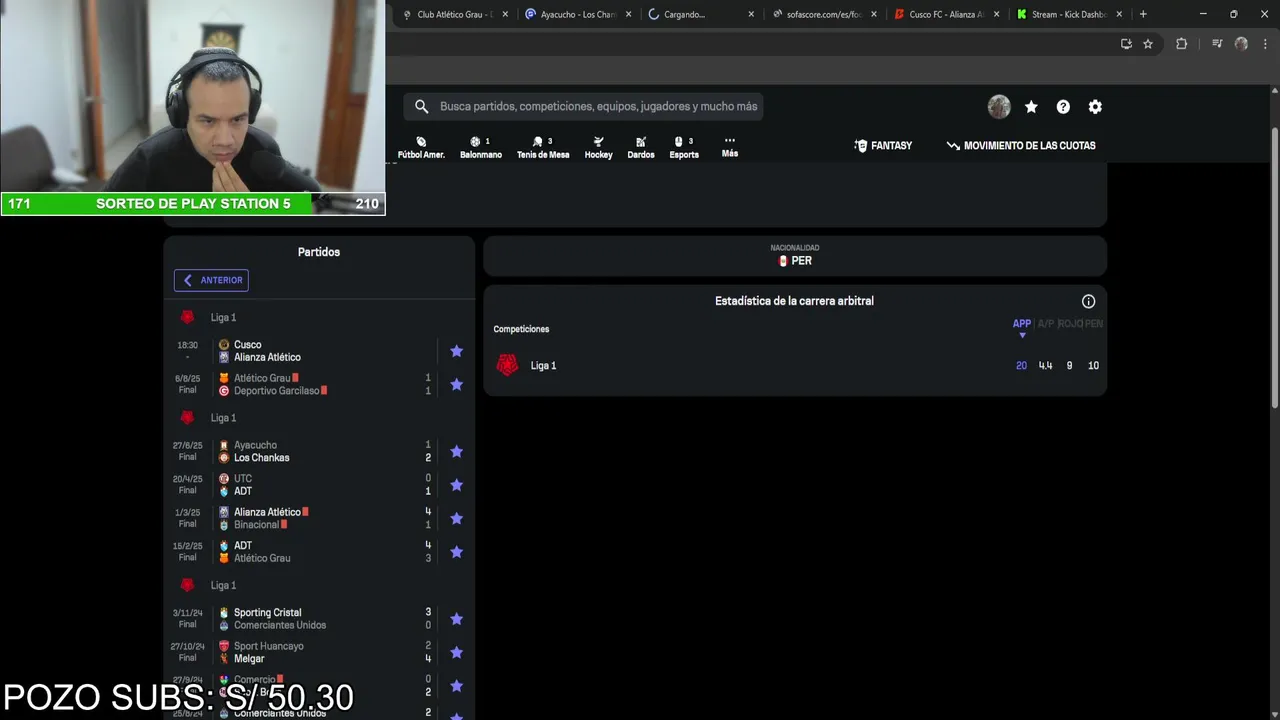The width and height of the screenshot is (1280, 720).
Task: Click the 'Binacional' team name
Action: (256, 525)
